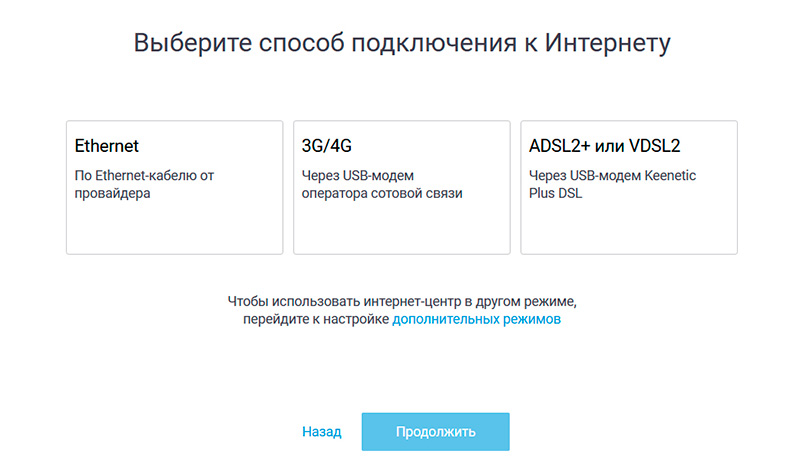
Task: Click the 'Через USB-модем оператора сотовой связи' description
Action: pos(382,184)
